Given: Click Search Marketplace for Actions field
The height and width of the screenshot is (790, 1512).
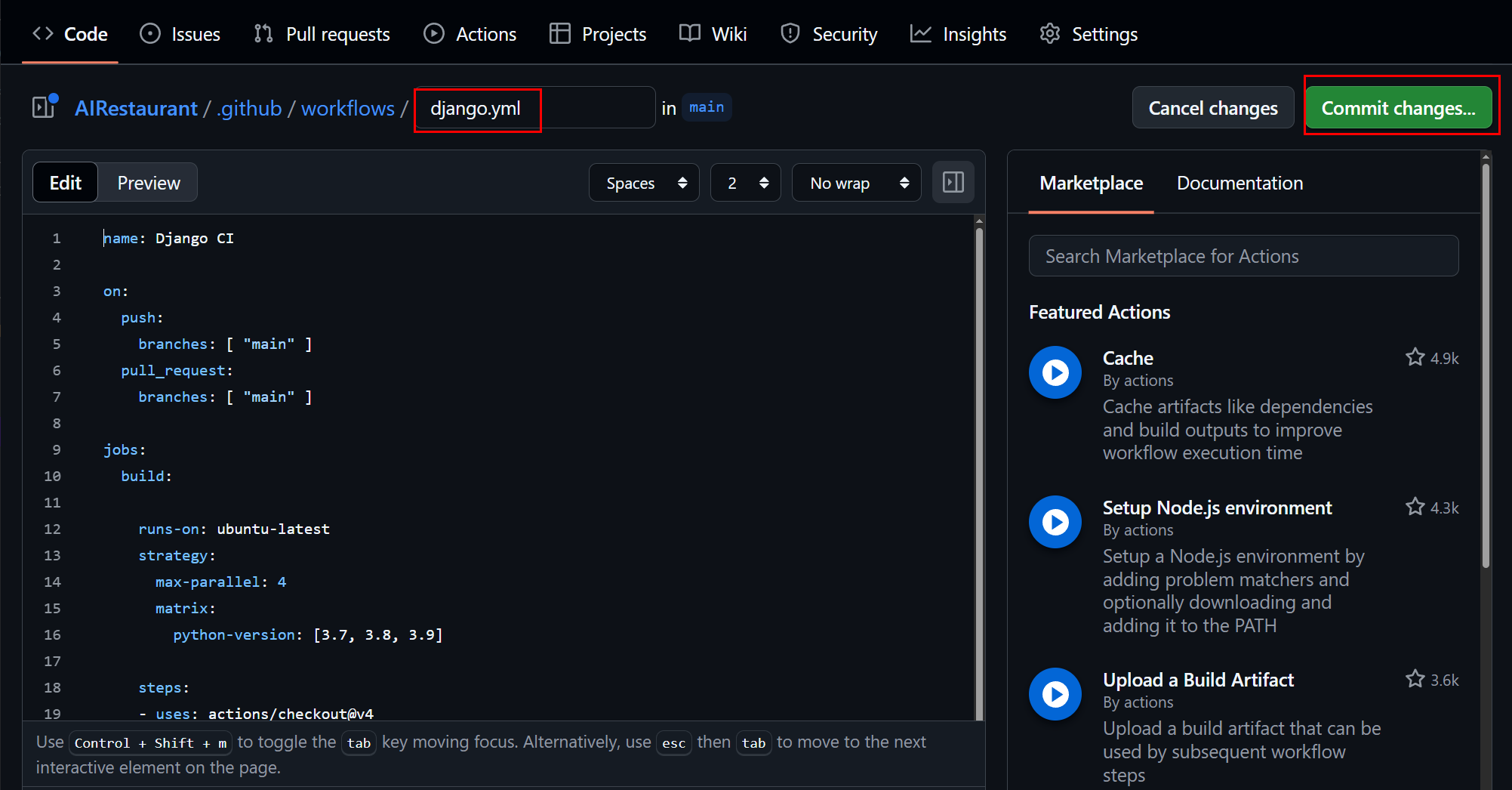Looking at the screenshot, I should pyautogui.click(x=1243, y=256).
